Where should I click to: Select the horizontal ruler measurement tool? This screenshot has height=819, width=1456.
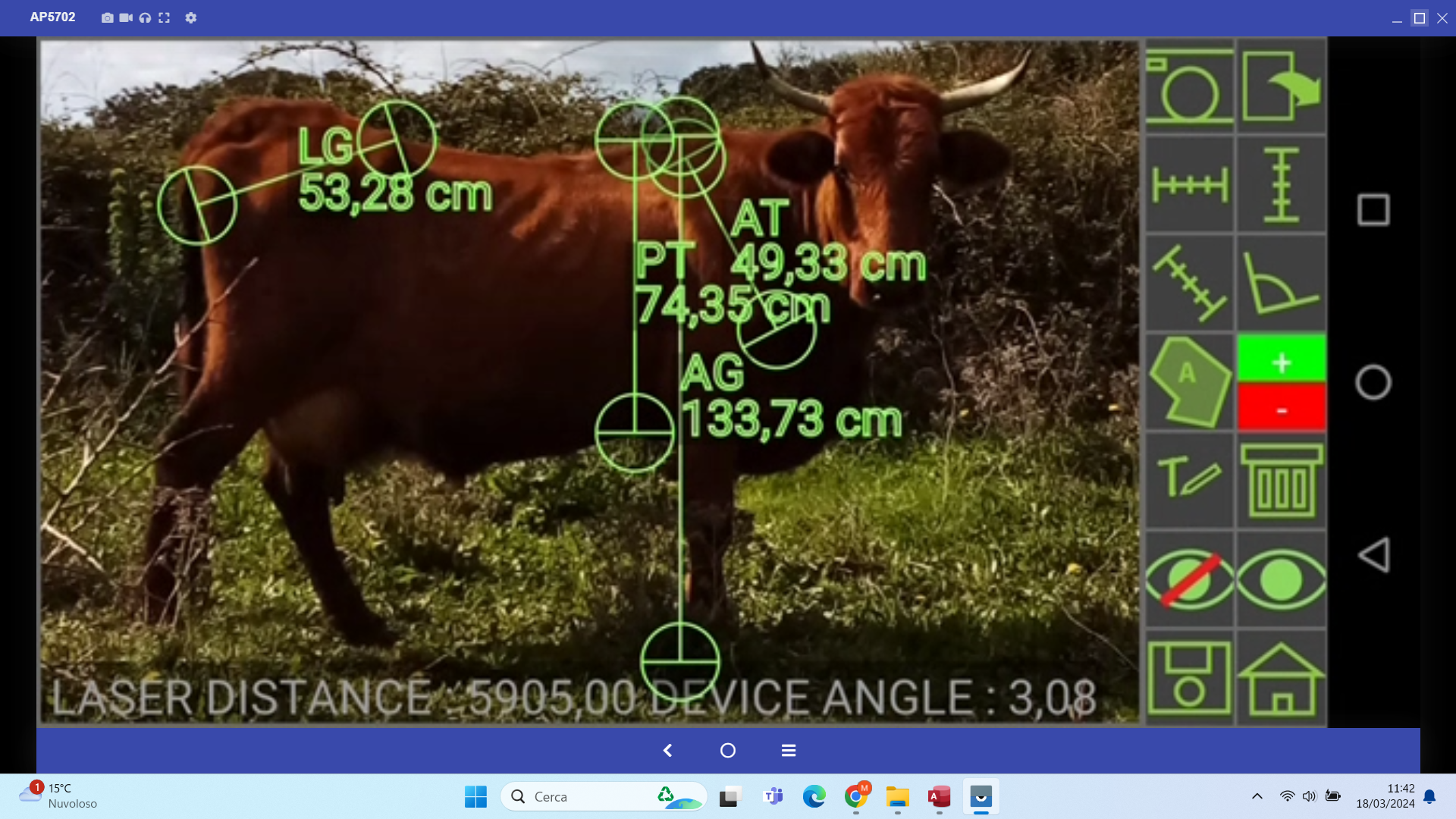(1189, 185)
